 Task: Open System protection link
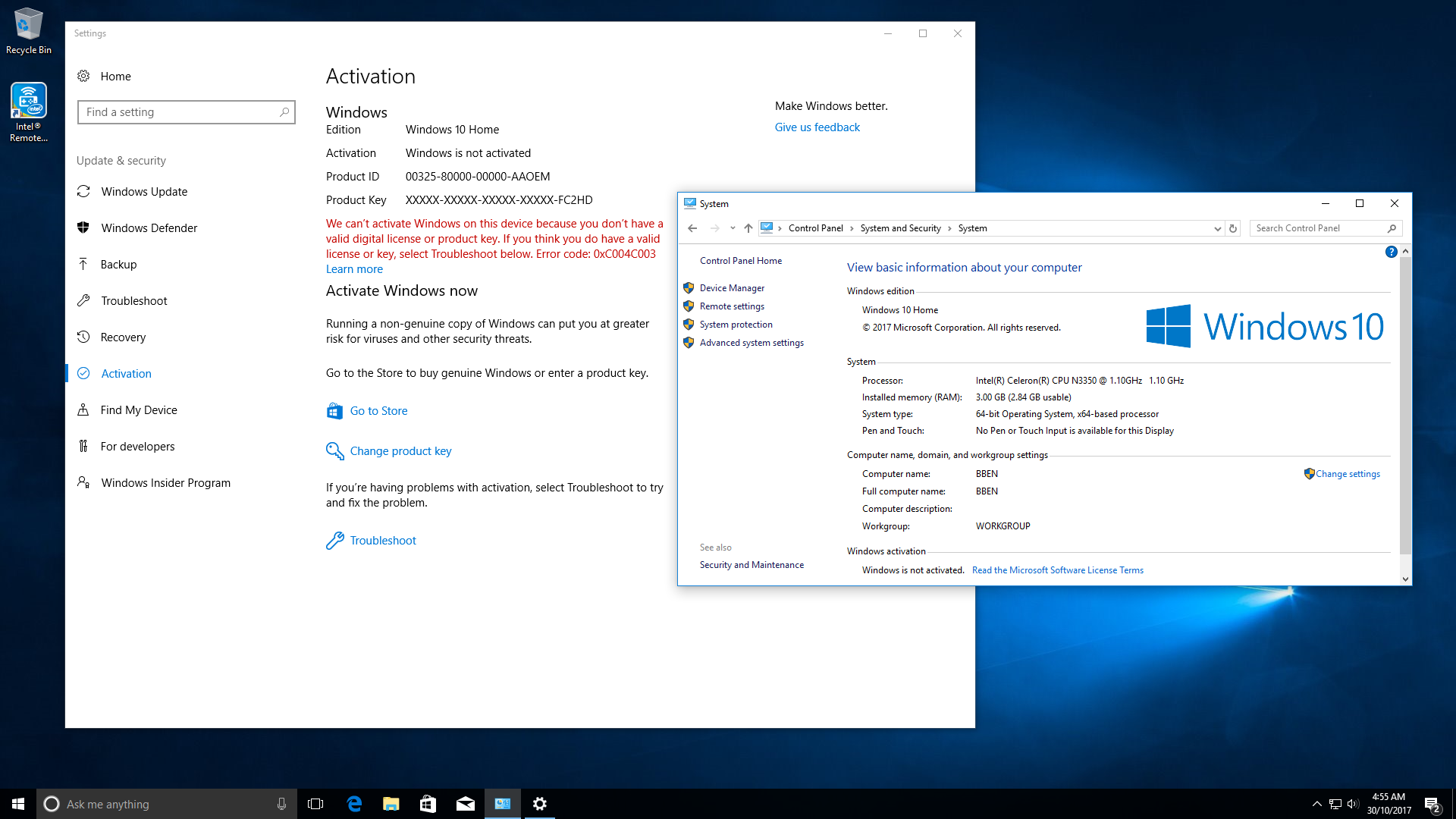pos(736,325)
